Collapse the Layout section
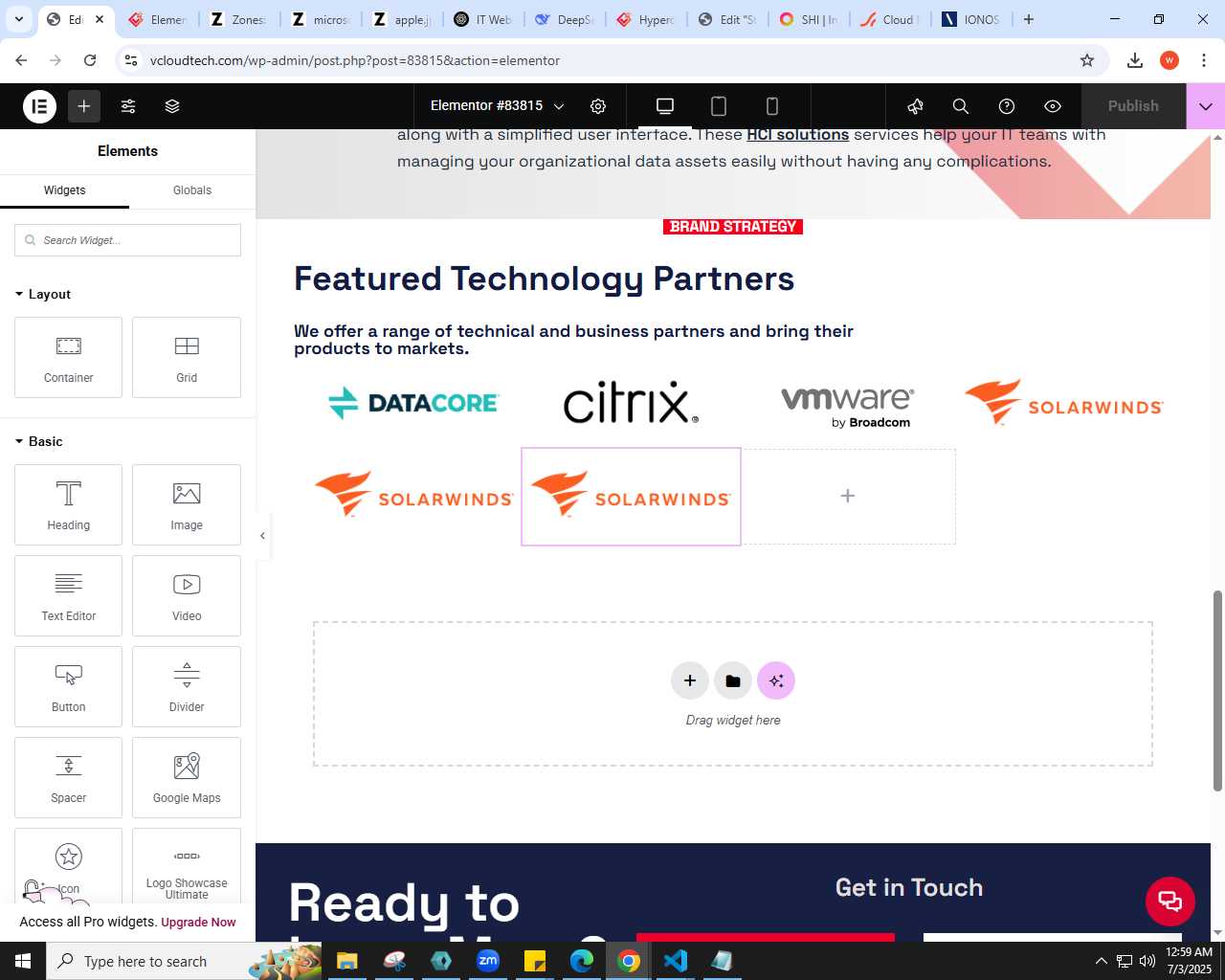Screen dimensions: 1225x980 tap(43, 294)
